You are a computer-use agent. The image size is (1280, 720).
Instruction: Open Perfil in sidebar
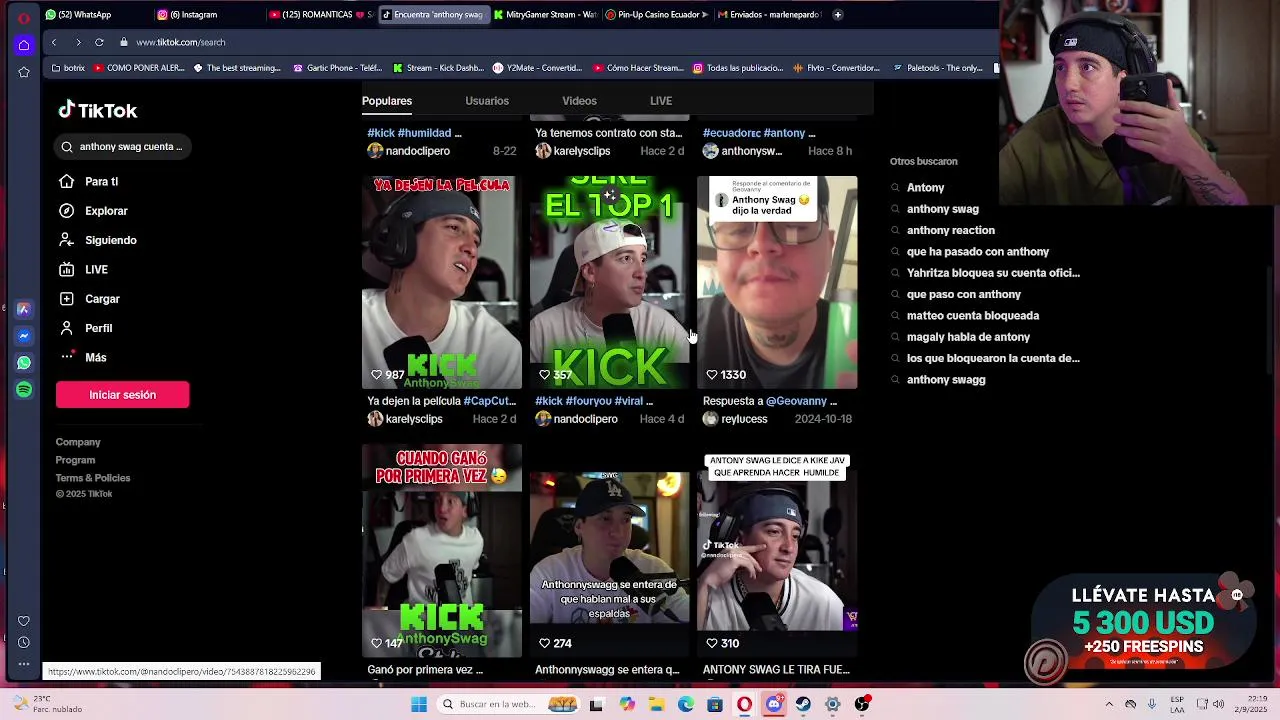click(86, 328)
